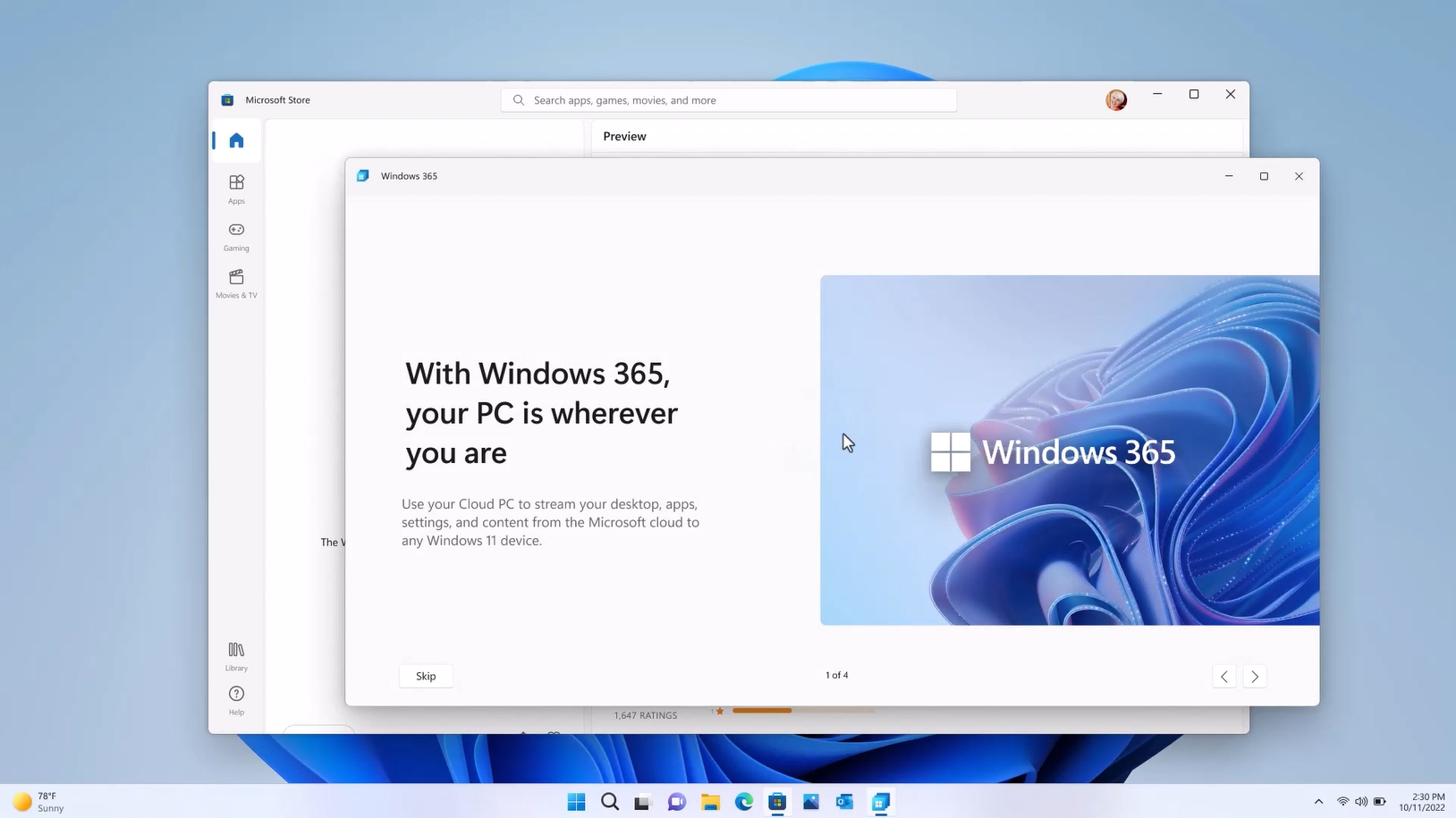Open the weather widget showing 78°F Sunny
This screenshot has height=818, width=1456.
[39, 802]
